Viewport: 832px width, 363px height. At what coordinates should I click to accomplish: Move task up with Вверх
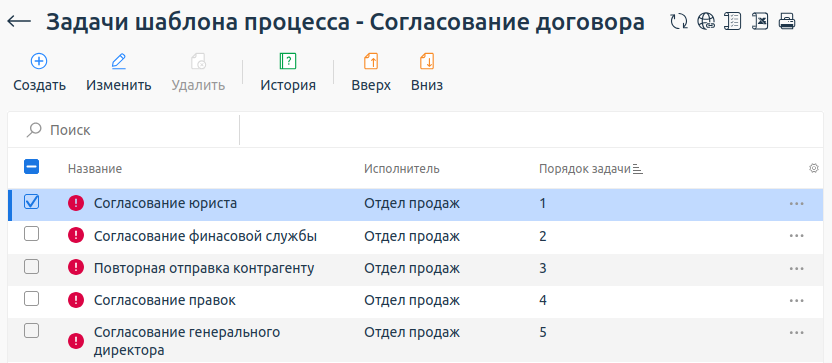[x=371, y=72]
